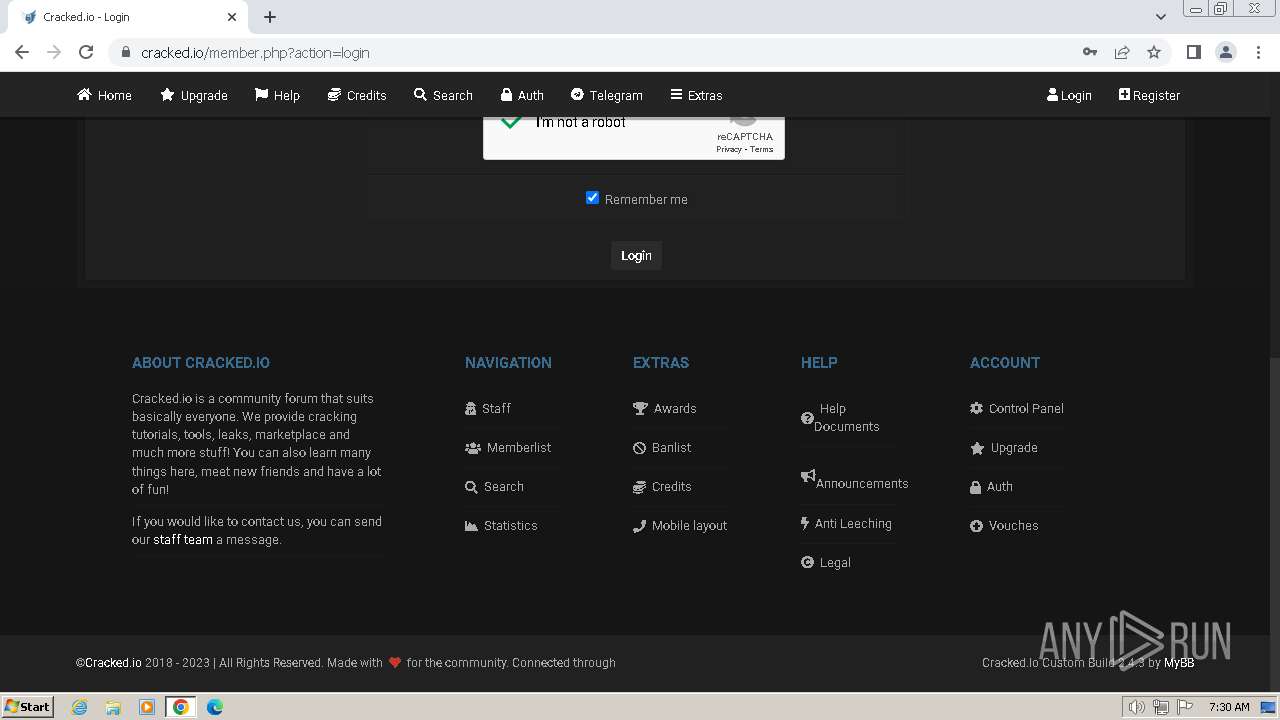1280x720 pixels.
Task: Click the system clock 7:30 AM
Action: click(x=1229, y=707)
